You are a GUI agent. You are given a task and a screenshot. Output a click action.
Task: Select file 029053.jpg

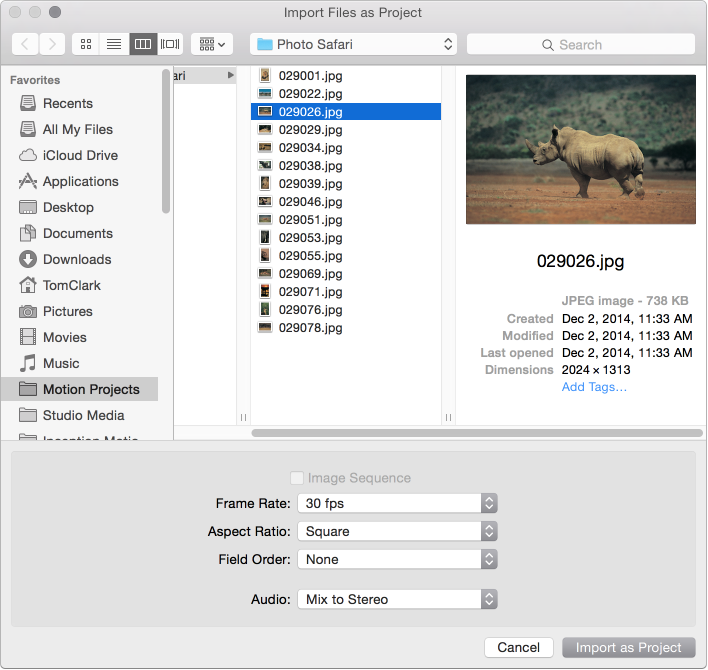[346, 238]
